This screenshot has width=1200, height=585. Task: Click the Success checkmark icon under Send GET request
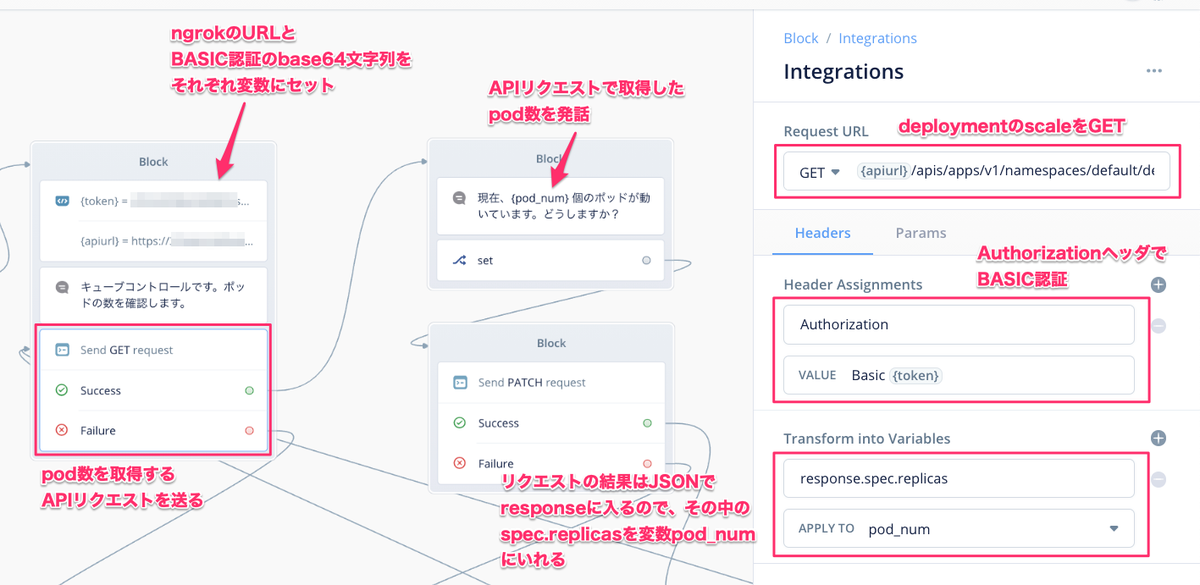tap(62, 390)
